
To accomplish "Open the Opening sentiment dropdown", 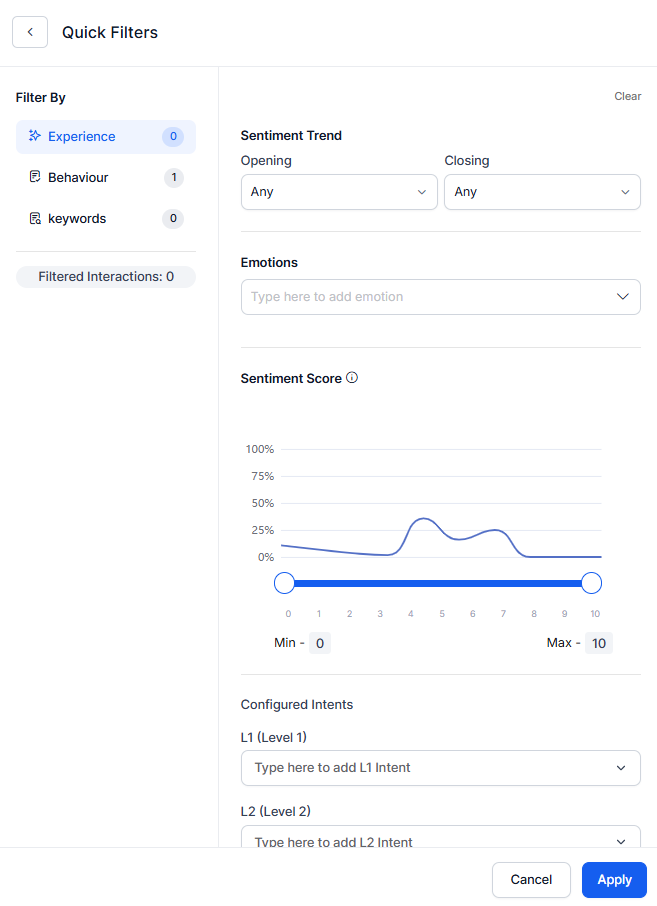I will click(339, 192).
